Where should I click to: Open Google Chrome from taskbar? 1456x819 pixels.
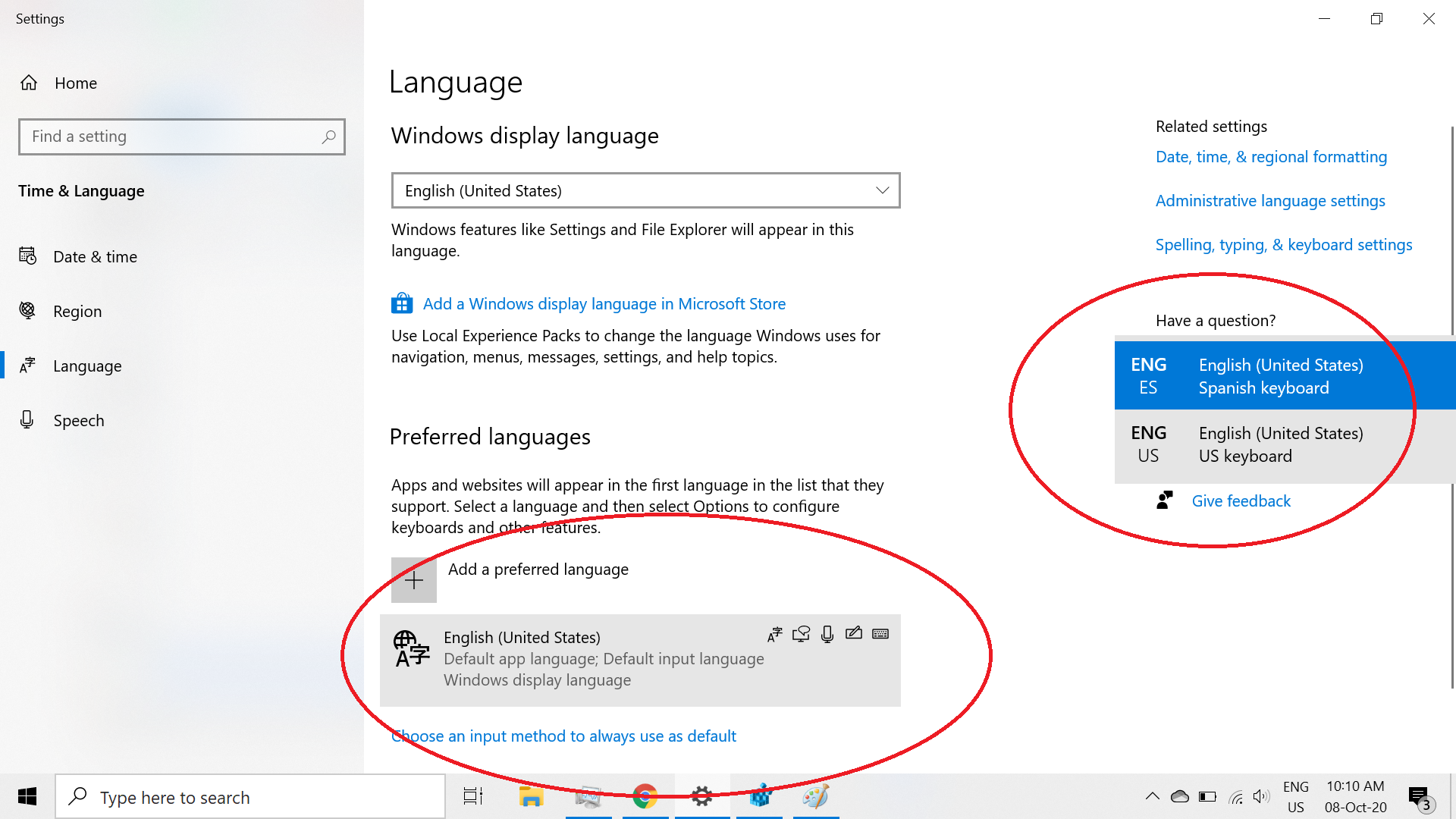pyautogui.click(x=645, y=796)
